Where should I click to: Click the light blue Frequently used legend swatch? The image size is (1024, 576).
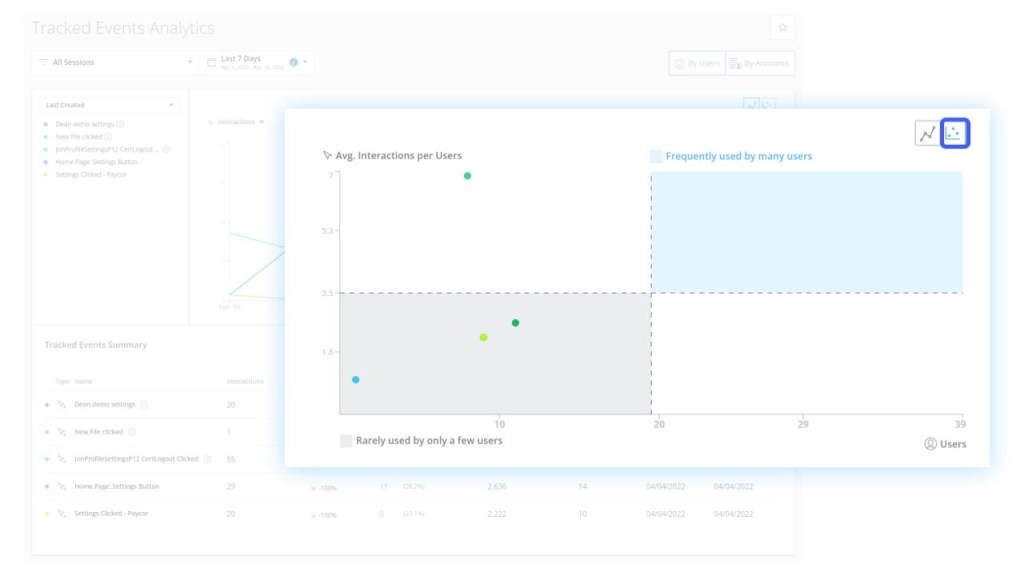tap(656, 156)
